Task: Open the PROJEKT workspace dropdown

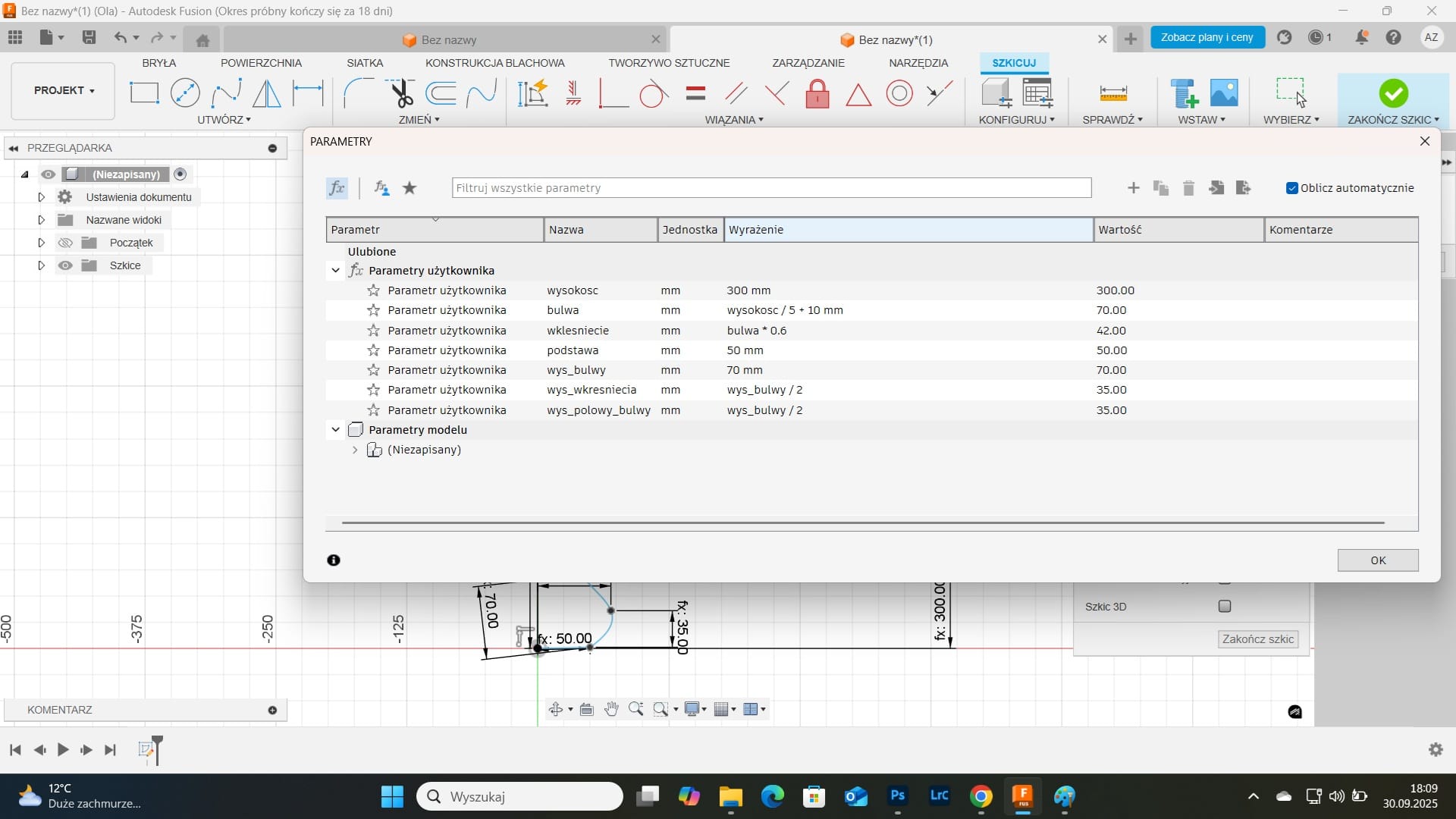Action: 64,90
